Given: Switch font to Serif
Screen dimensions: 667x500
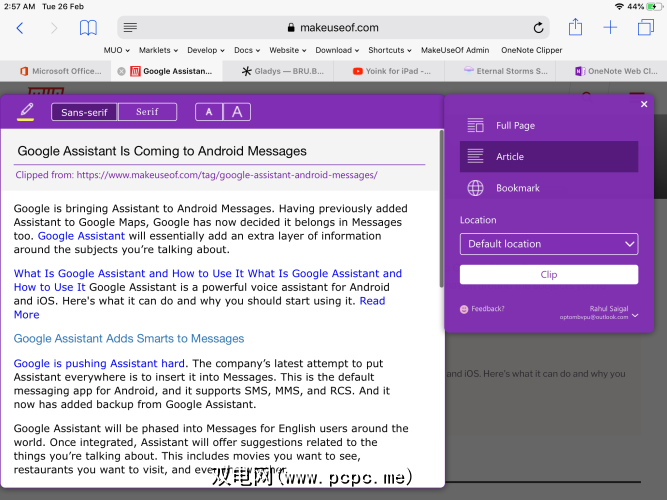Looking at the screenshot, I should click(148, 112).
